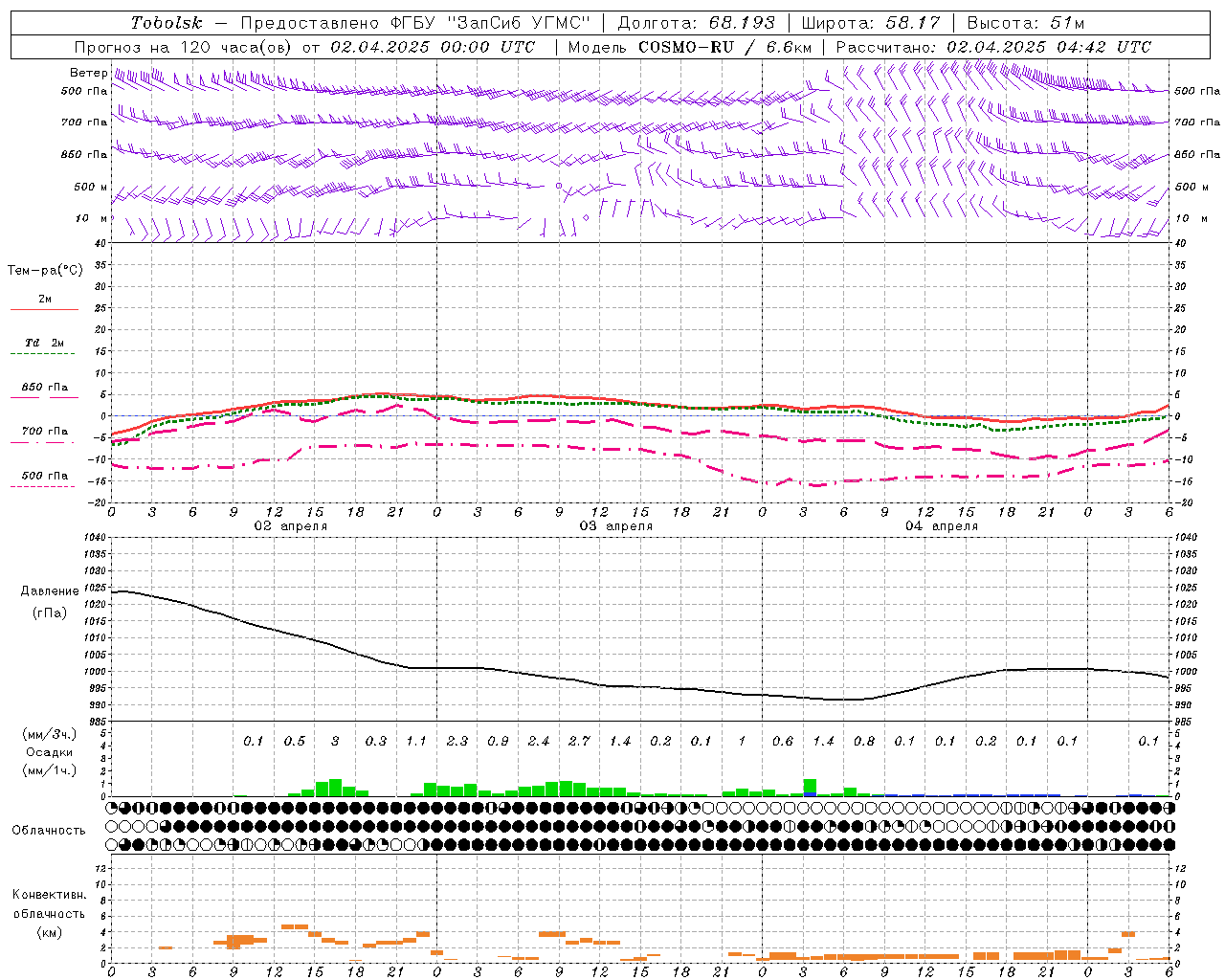Select the forecast text "Прогноз на 120 часа(ов)"
The image size is (1225, 980).
coord(184,47)
